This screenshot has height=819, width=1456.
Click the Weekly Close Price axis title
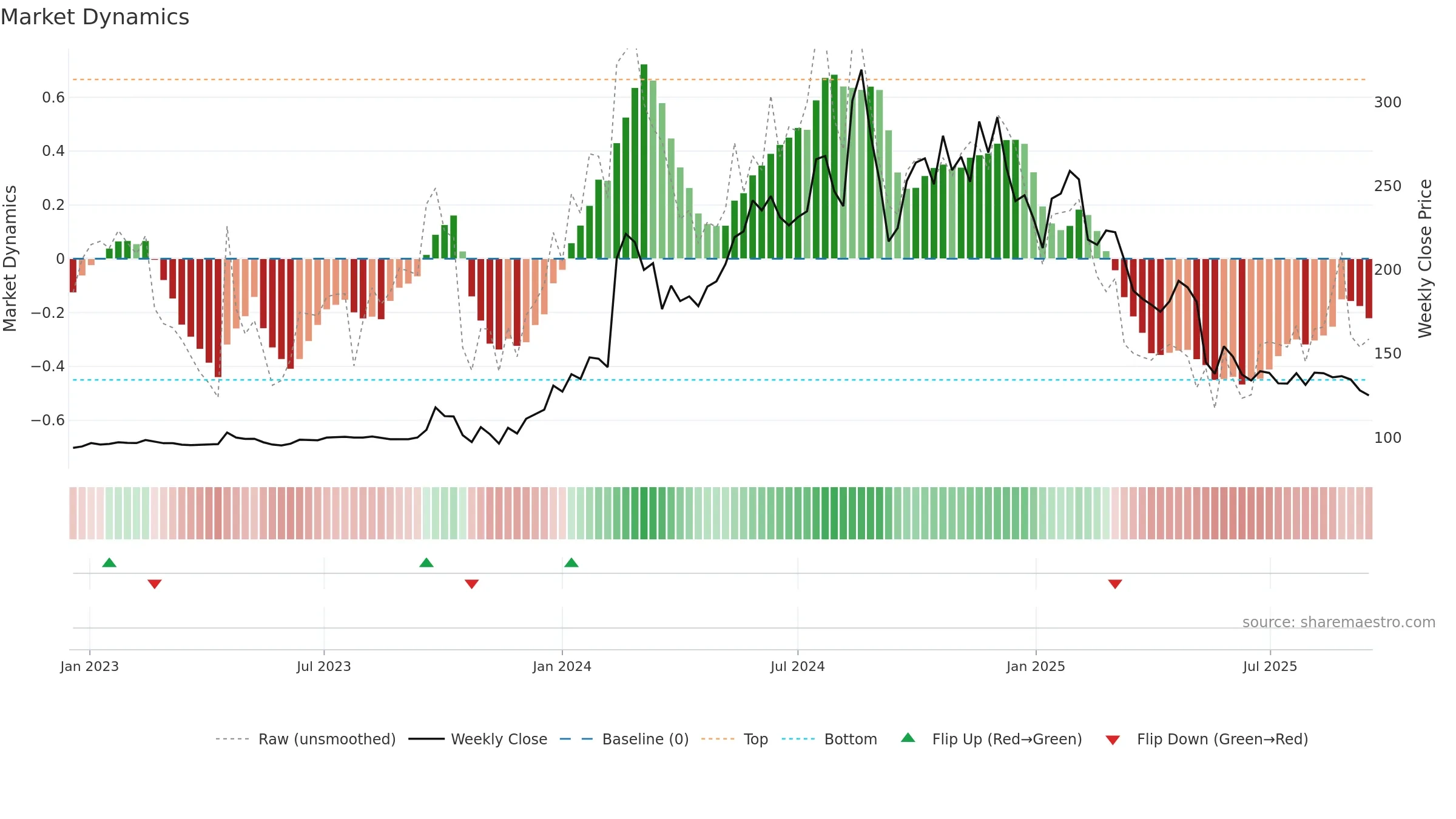click(x=1425, y=258)
